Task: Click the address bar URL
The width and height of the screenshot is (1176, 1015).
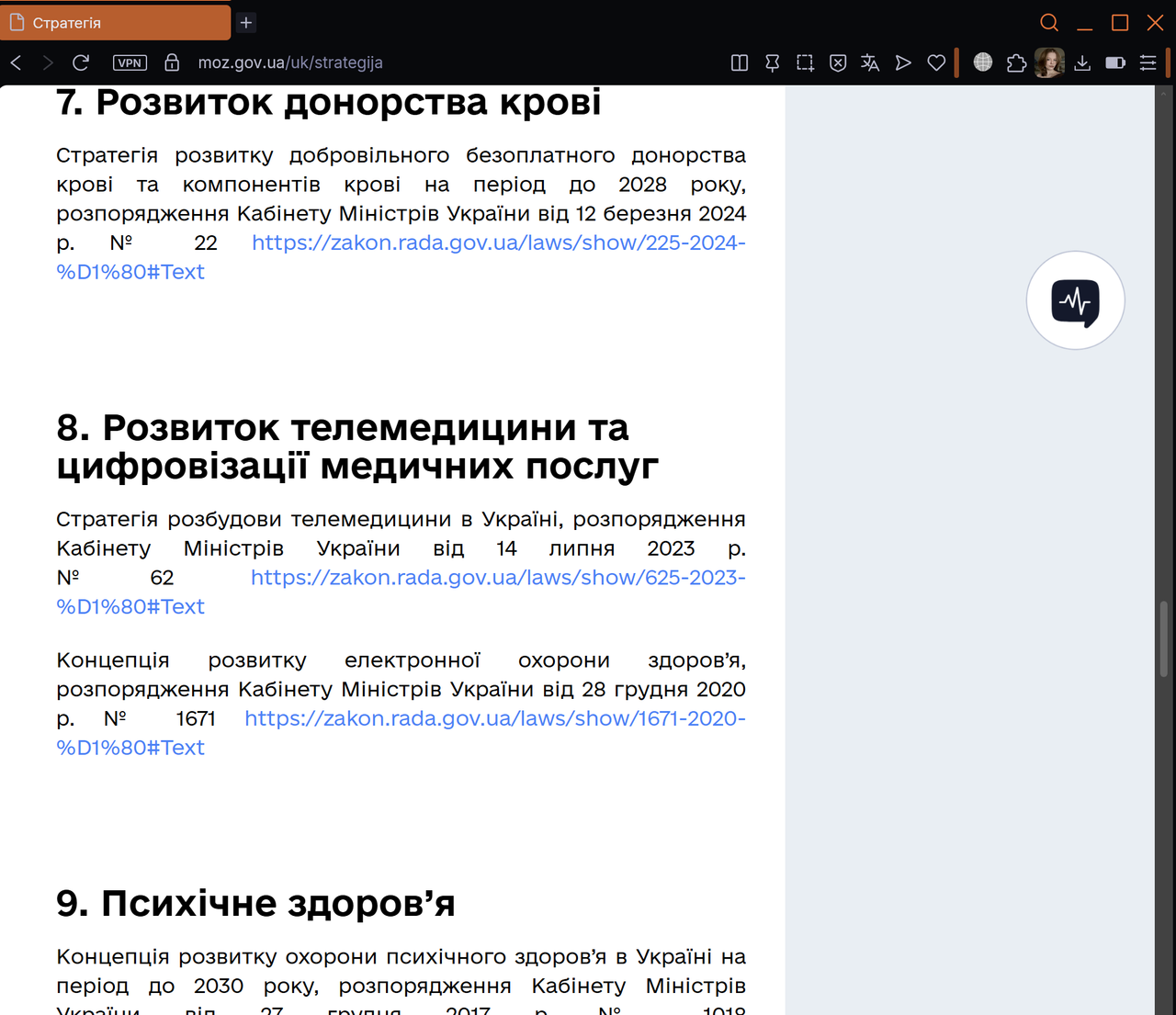Action: (291, 62)
